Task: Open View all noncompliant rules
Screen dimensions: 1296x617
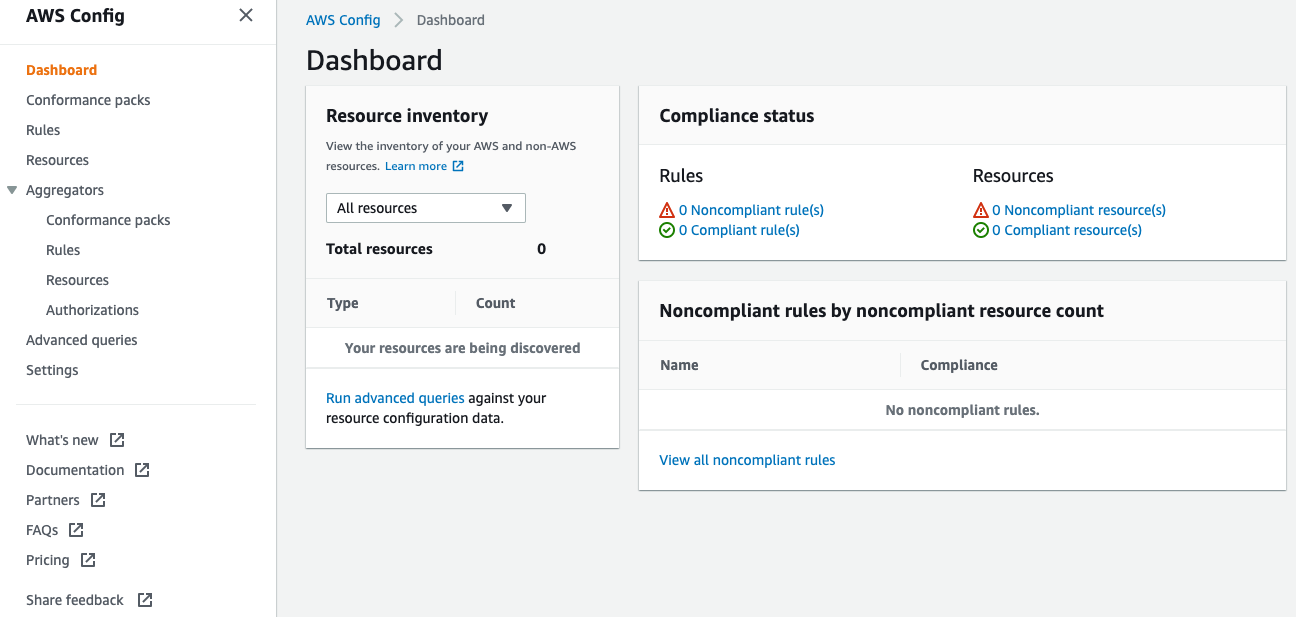Action: (747, 460)
